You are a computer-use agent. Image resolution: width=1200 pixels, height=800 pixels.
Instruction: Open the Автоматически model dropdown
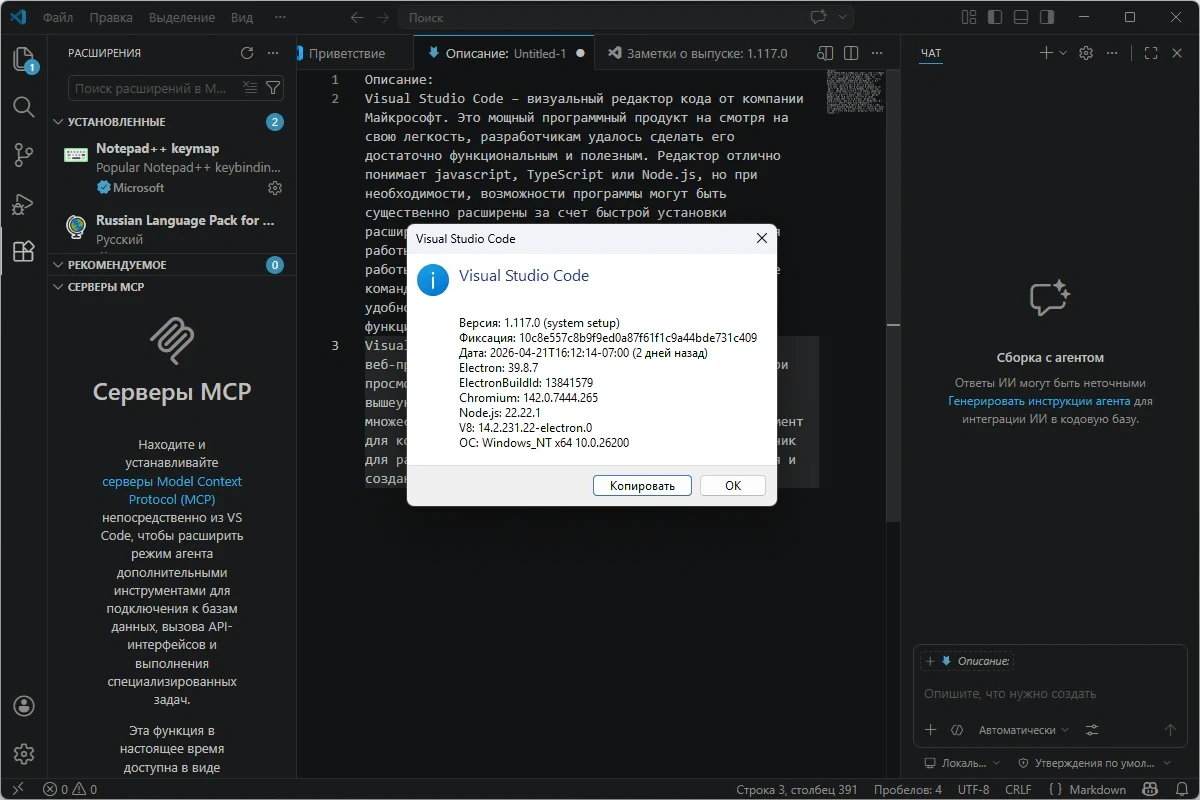[1023, 730]
